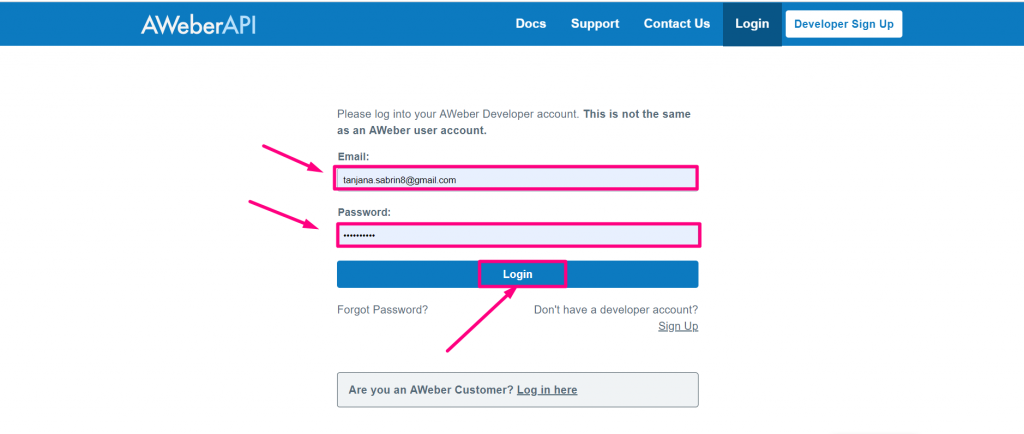Viewport: 1024px width, 434px height.
Task: Open the Contact Us page
Action: click(677, 23)
